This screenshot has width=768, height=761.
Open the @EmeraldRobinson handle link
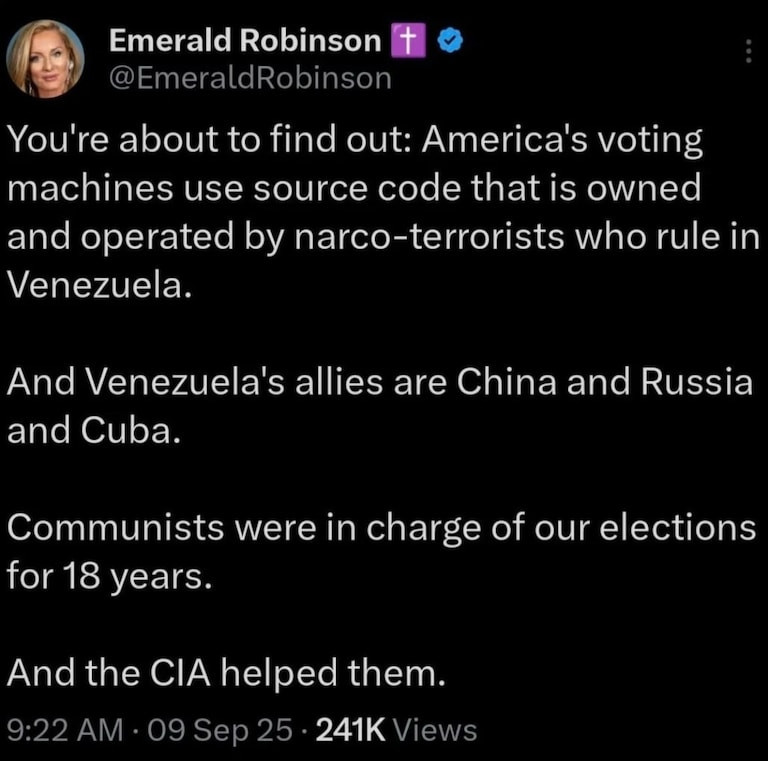pyautogui.click(x=249, y=78)
